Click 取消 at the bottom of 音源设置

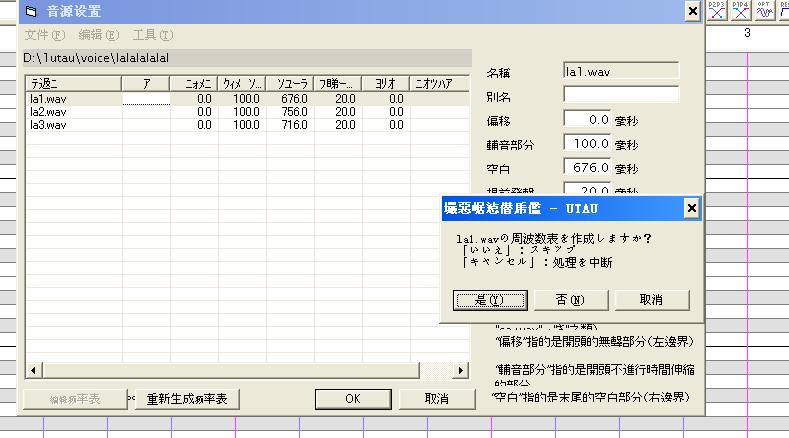pos(437,399)
